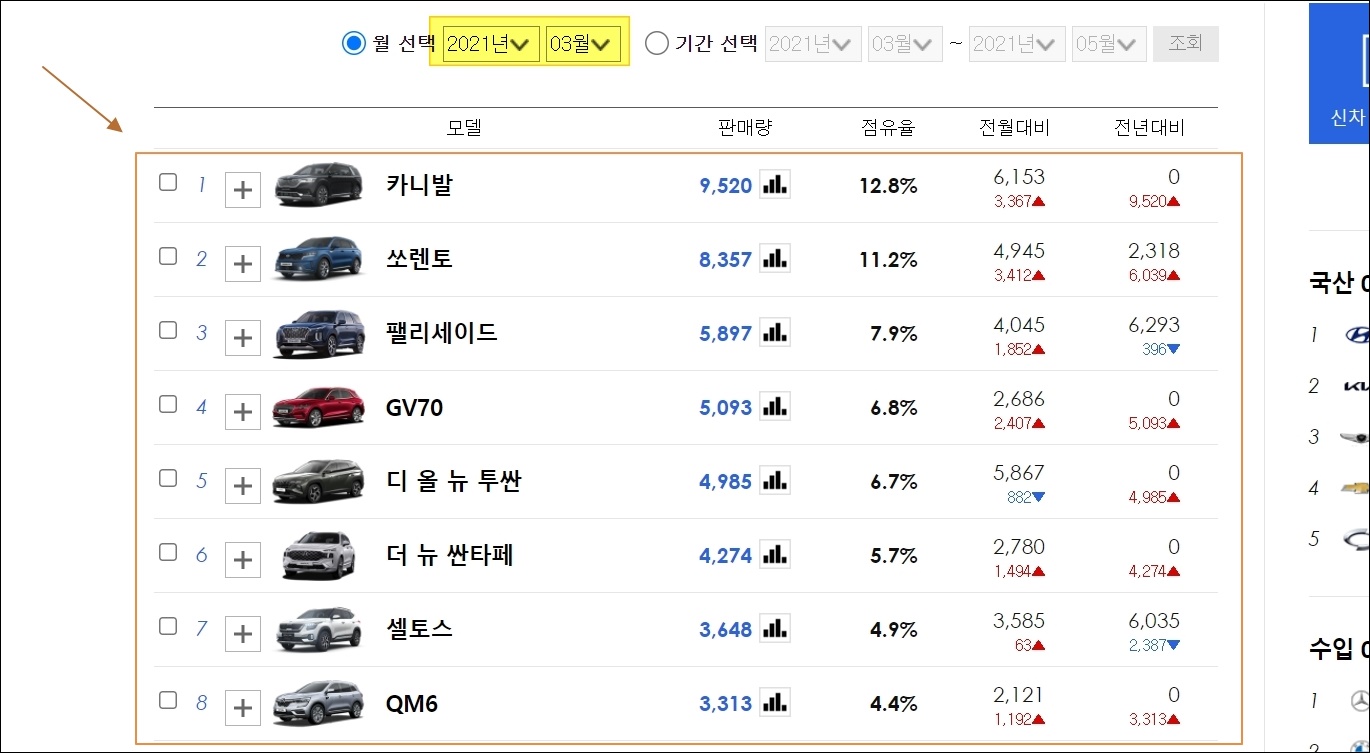Click the brand logo ranked 5 in sidebar
The width and height of the screenshot is (1370, 753).
[x=1357, y=539]
